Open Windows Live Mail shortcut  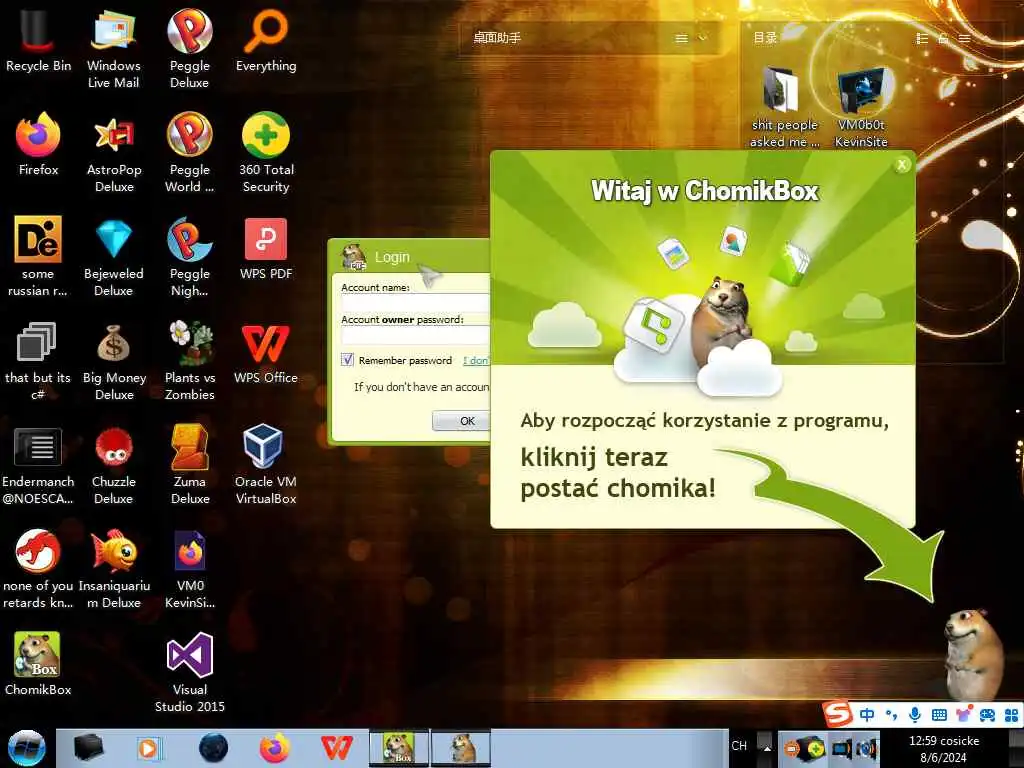coord(114,48)
